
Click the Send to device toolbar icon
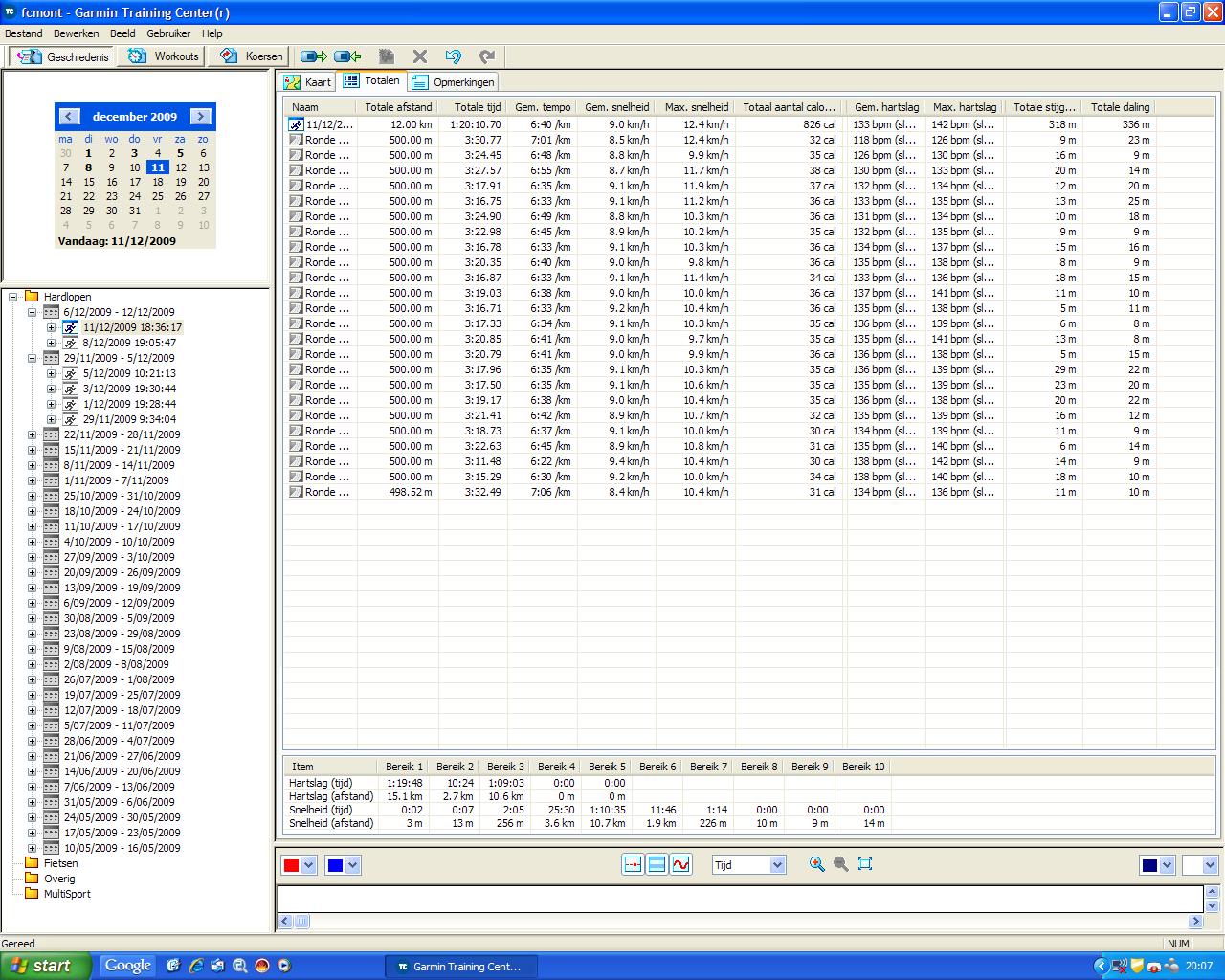[x=313, y=56]
